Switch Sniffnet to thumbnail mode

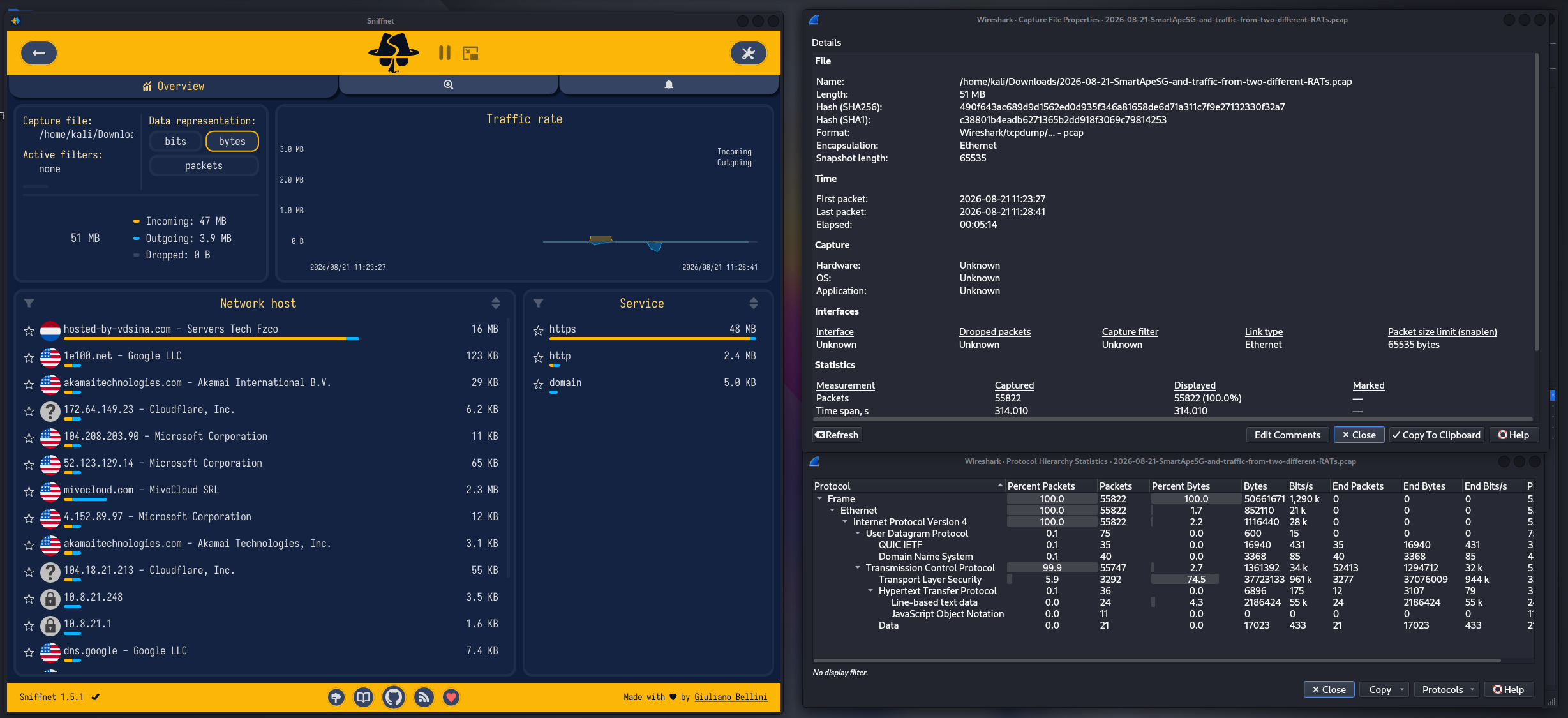470,53
